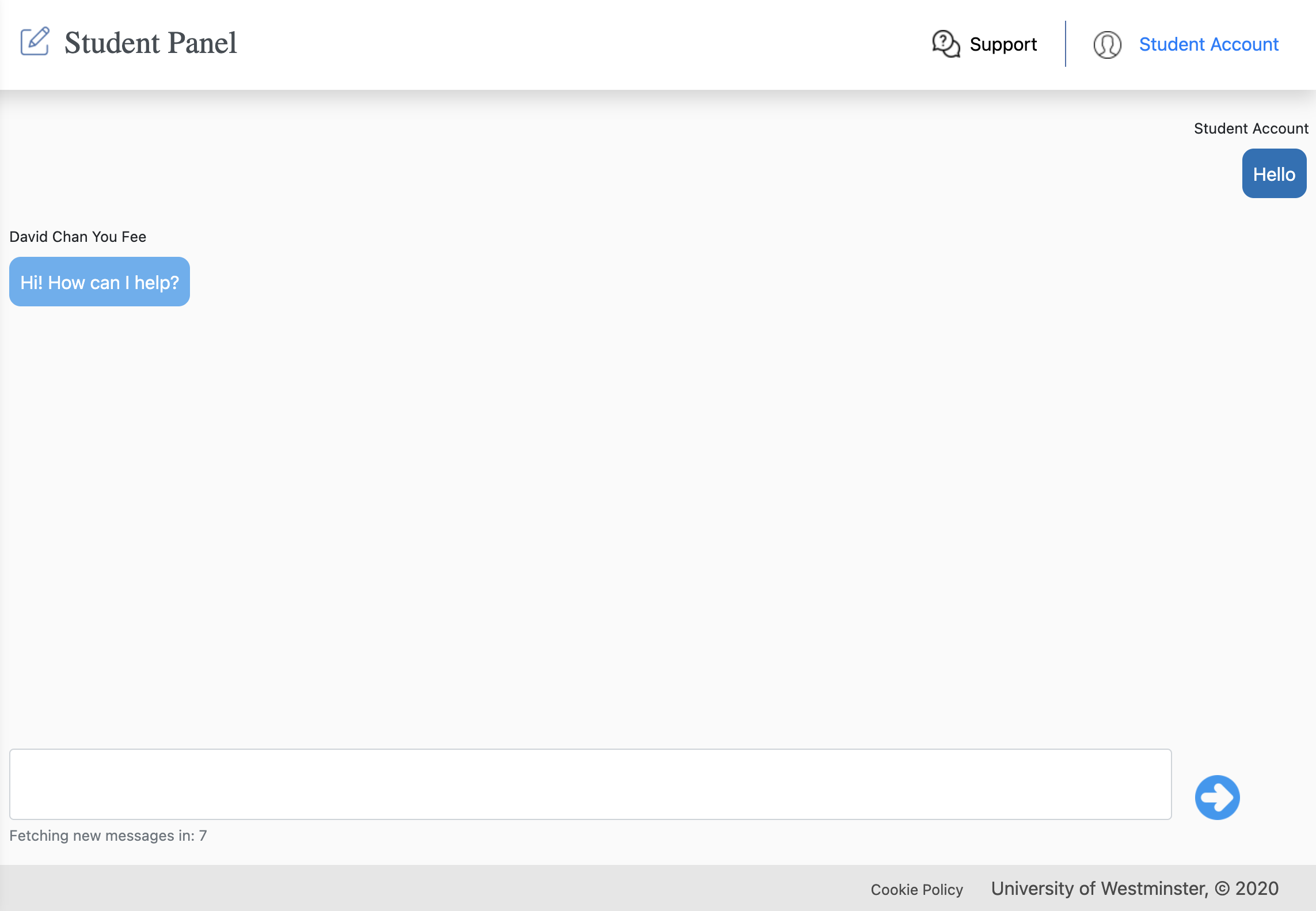This screenshot has width=1316, height=911.
Task: Click the blank white header bar area
Action: click(576, 44)
